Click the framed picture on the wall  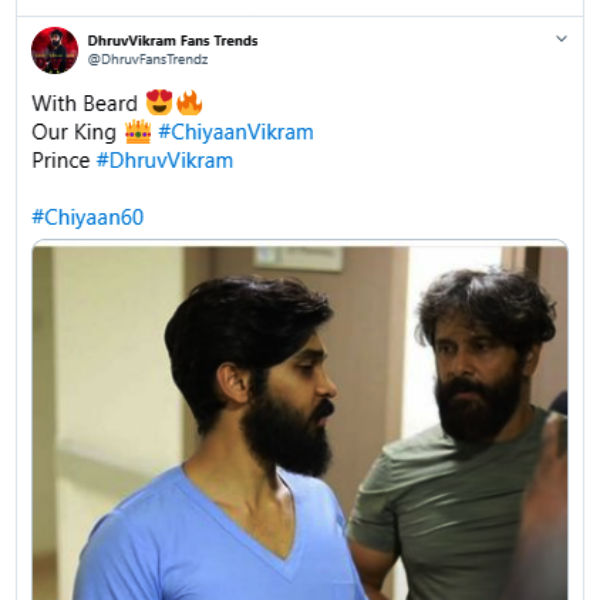coord(299,258)
